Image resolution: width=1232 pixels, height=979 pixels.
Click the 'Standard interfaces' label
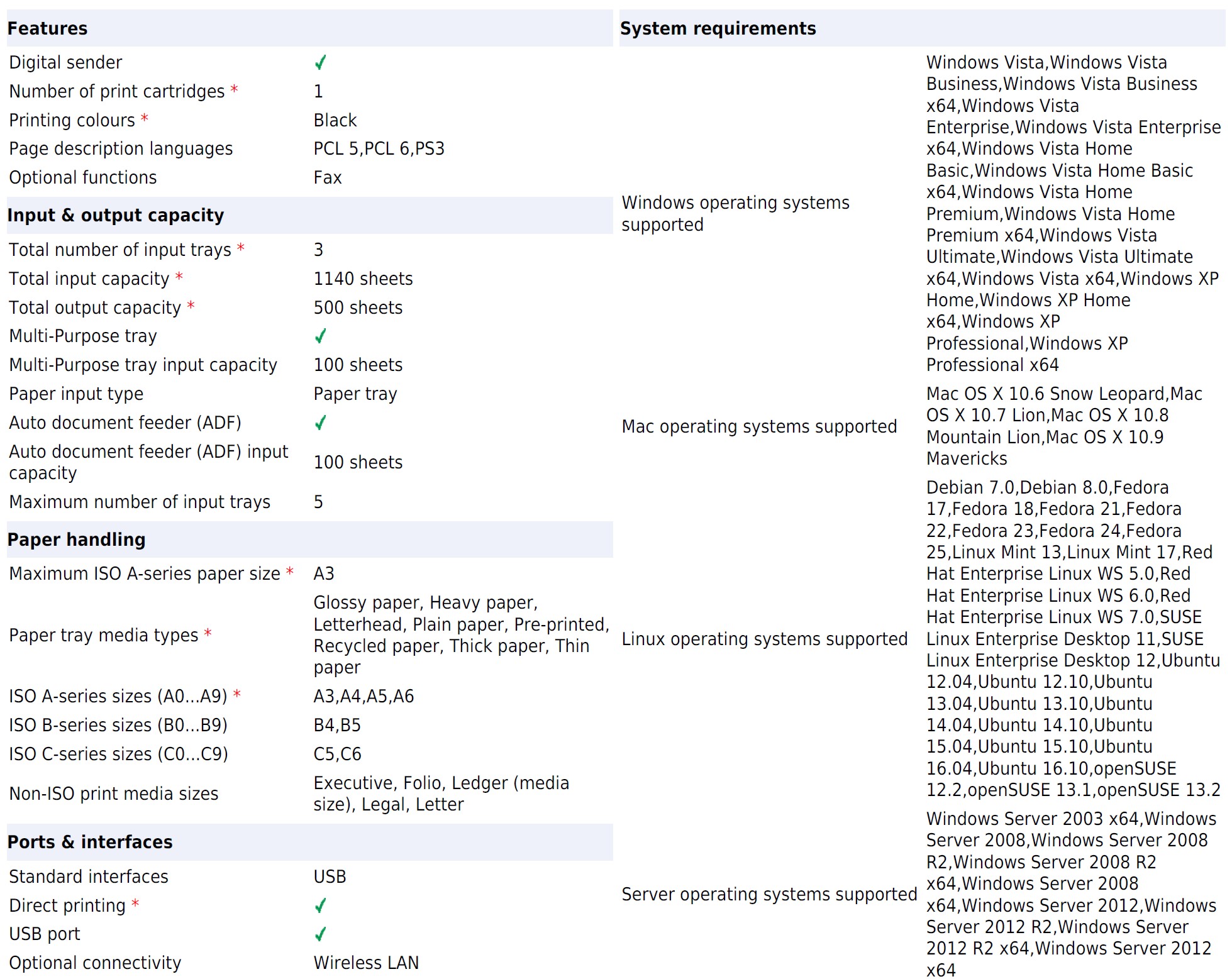pos(89,877)
